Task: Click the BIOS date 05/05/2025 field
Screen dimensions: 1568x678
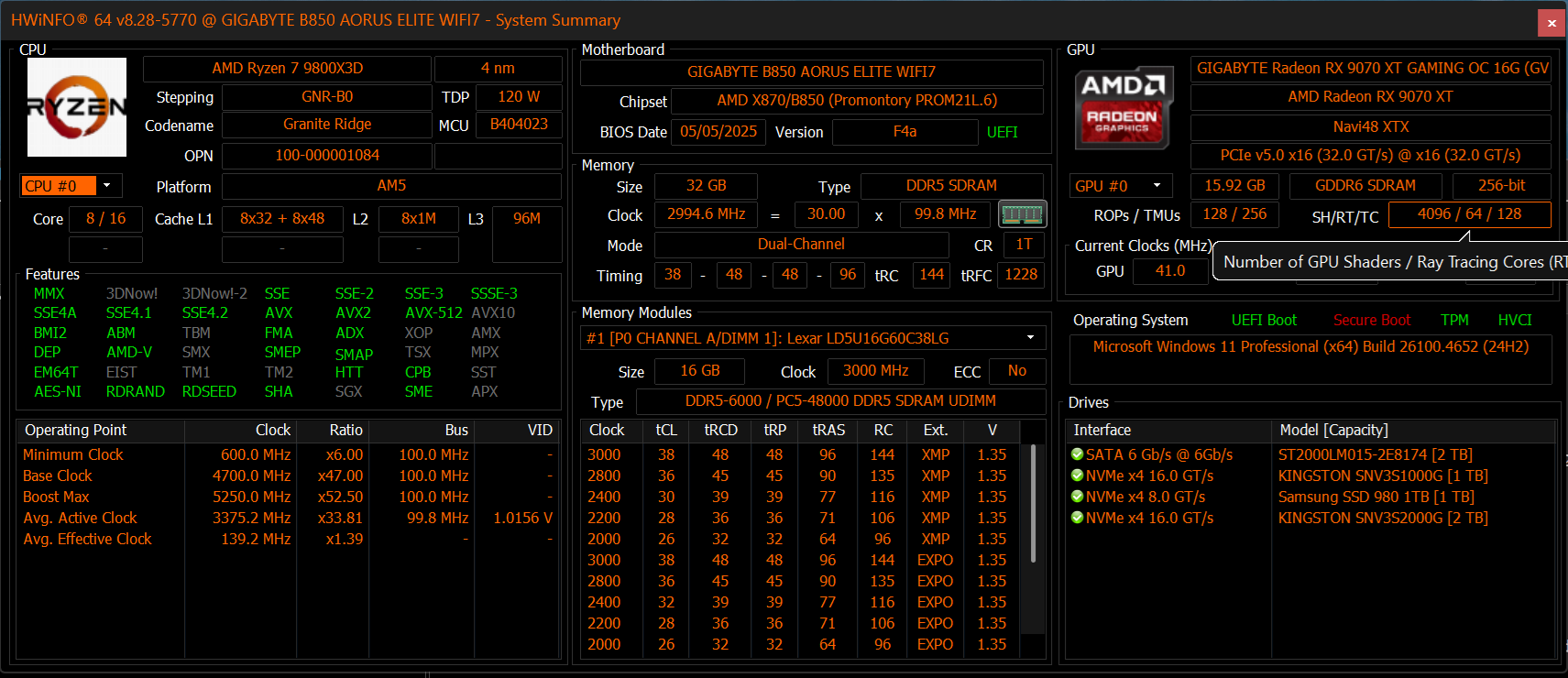Action: point(718,132)
